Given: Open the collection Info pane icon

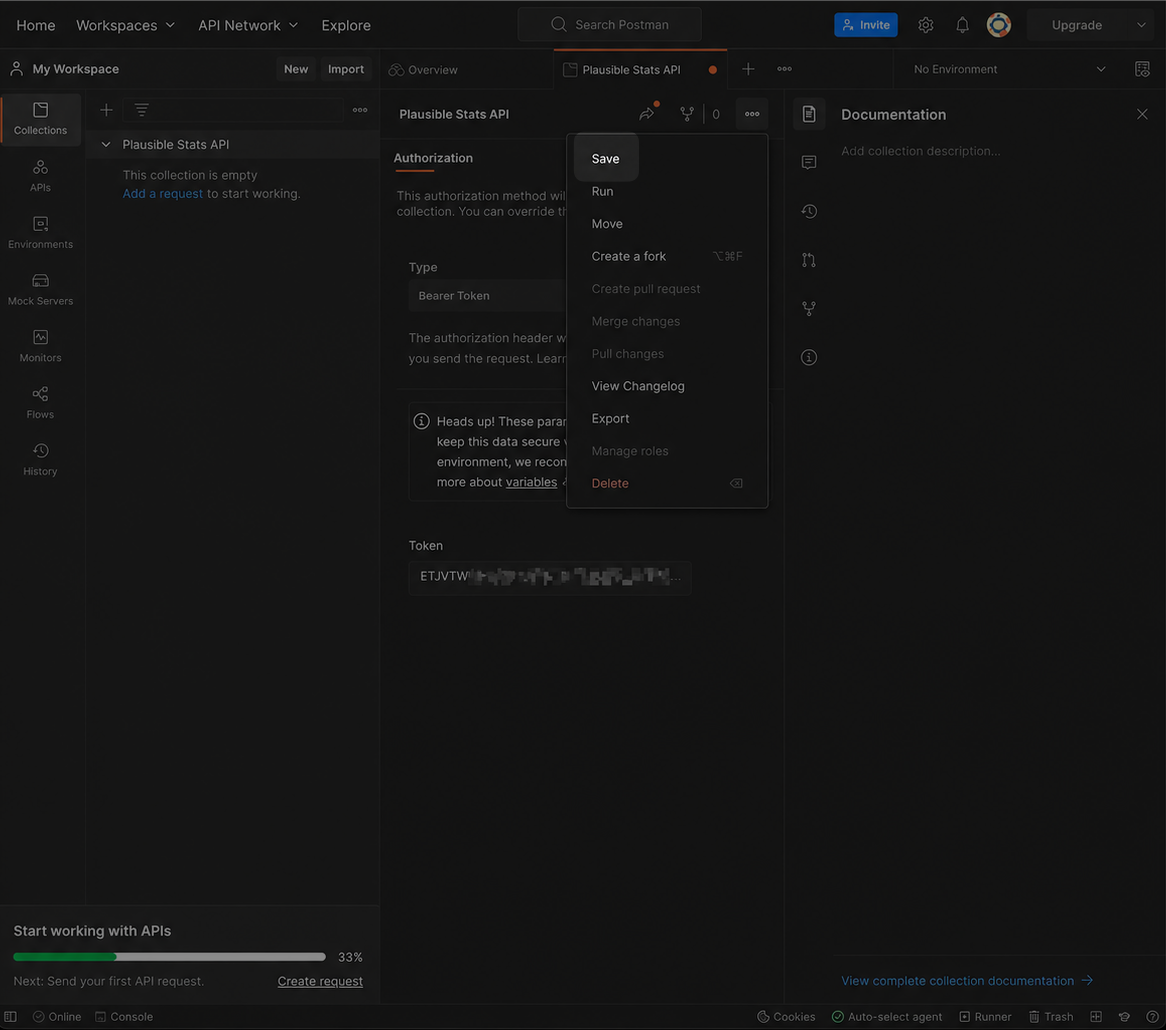Looking at the screenshot, I should (x=809, y=358).
